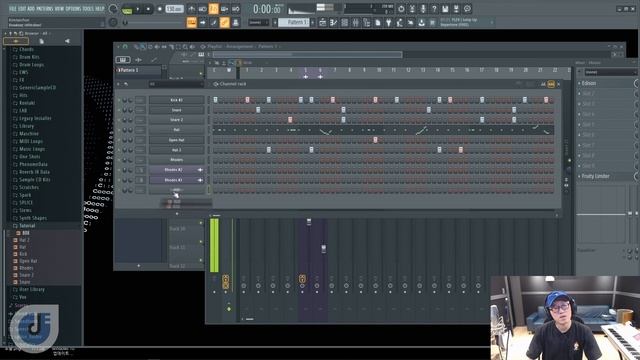
Task: Click the speech bubble project info icon
Action: (467, 9)
